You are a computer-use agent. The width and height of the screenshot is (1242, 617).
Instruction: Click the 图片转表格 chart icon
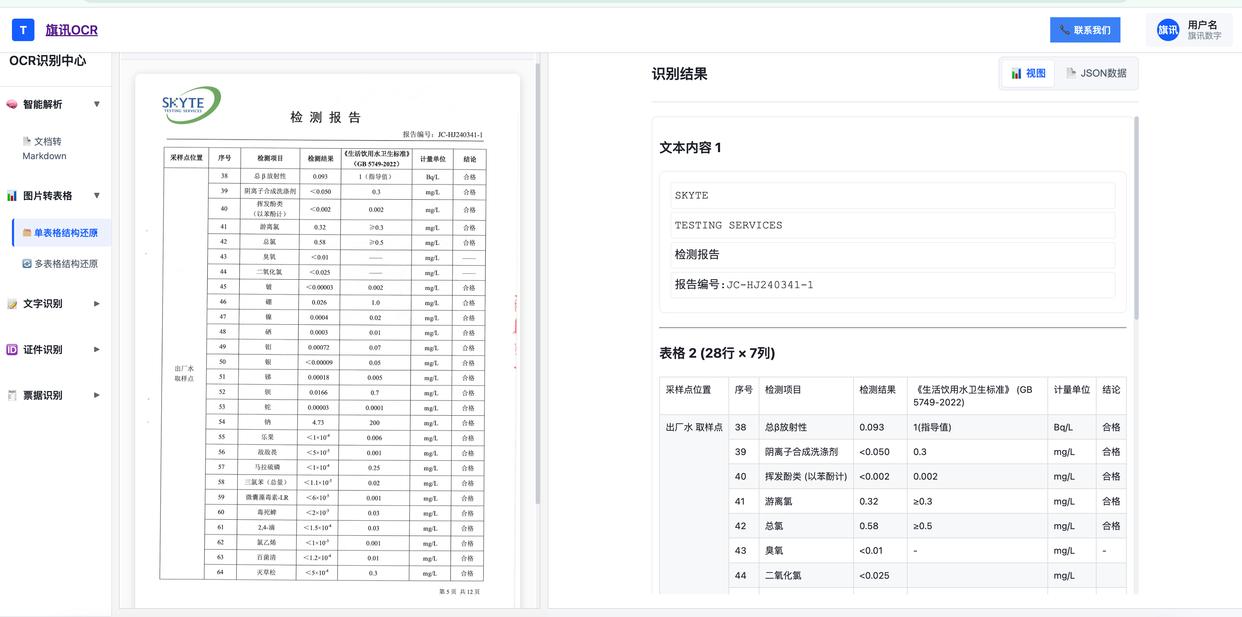pyautogui.click(x=12, y=196)
